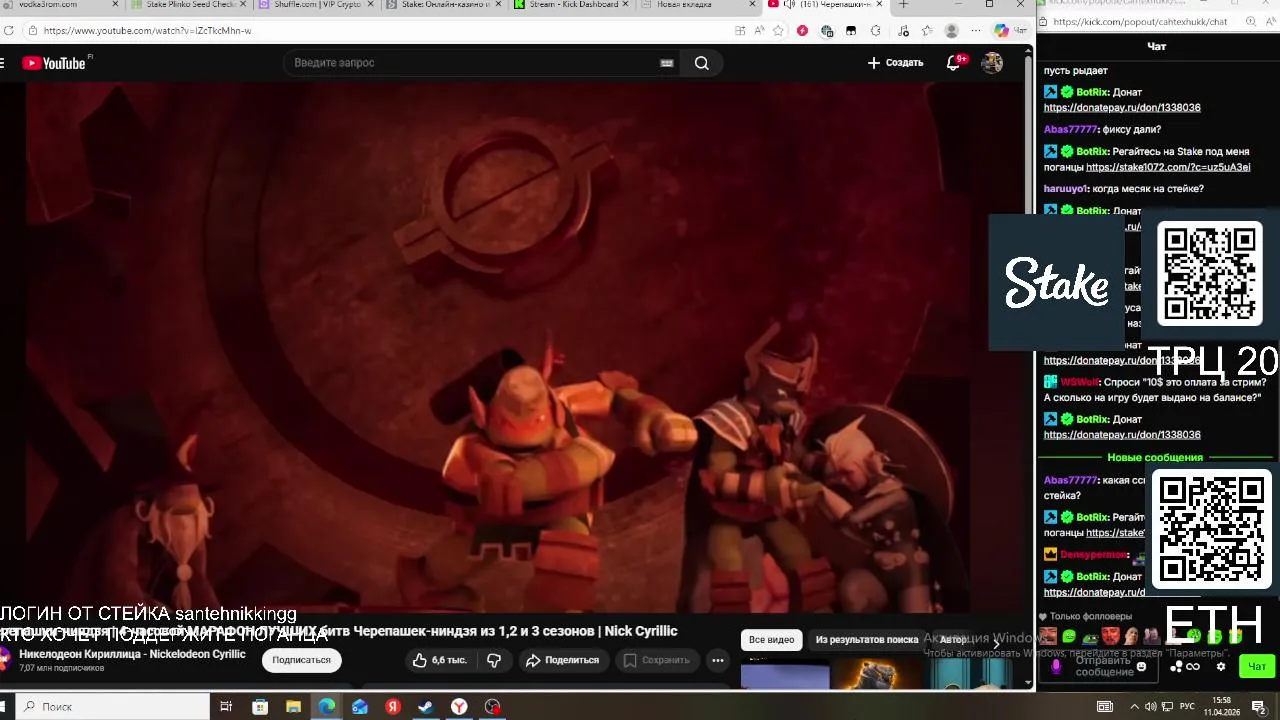Close the vodka3rom.com tab
The width and height of the screenshot is (1280, 720).
tap(115, 5)
